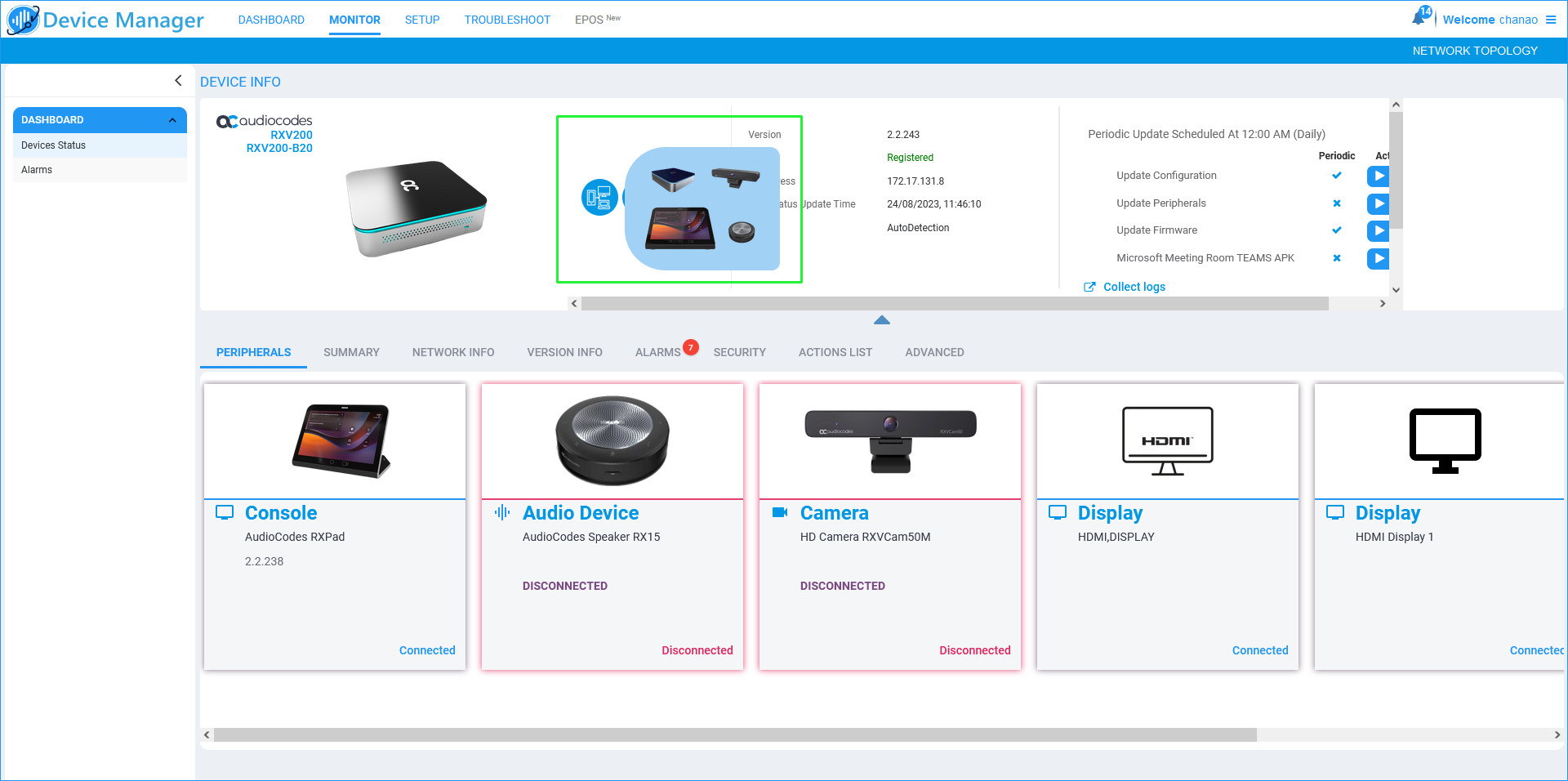Switch to the VERSION INFO tab
Screen dimensions: 1568x781
click(564, 352)
